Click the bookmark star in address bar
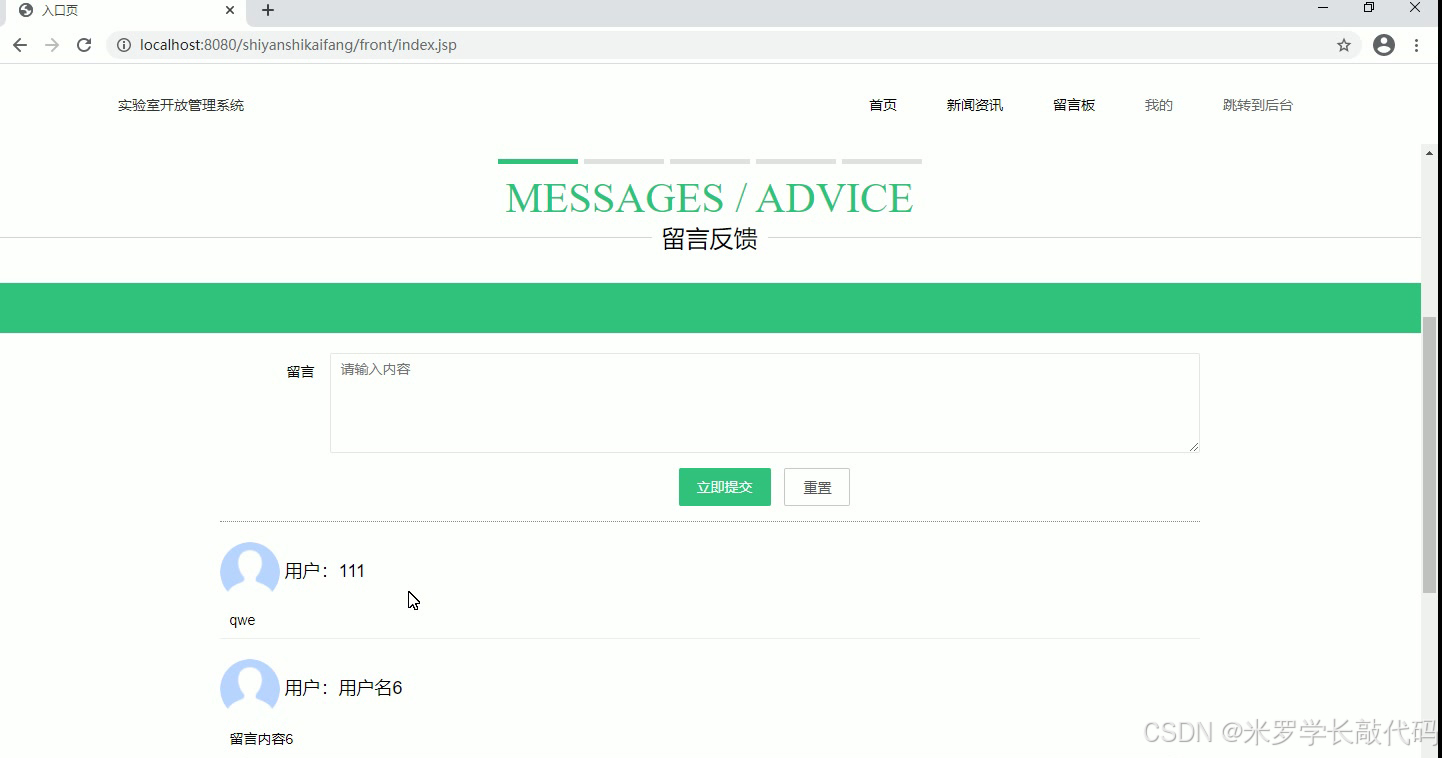 click(1344, 45)
